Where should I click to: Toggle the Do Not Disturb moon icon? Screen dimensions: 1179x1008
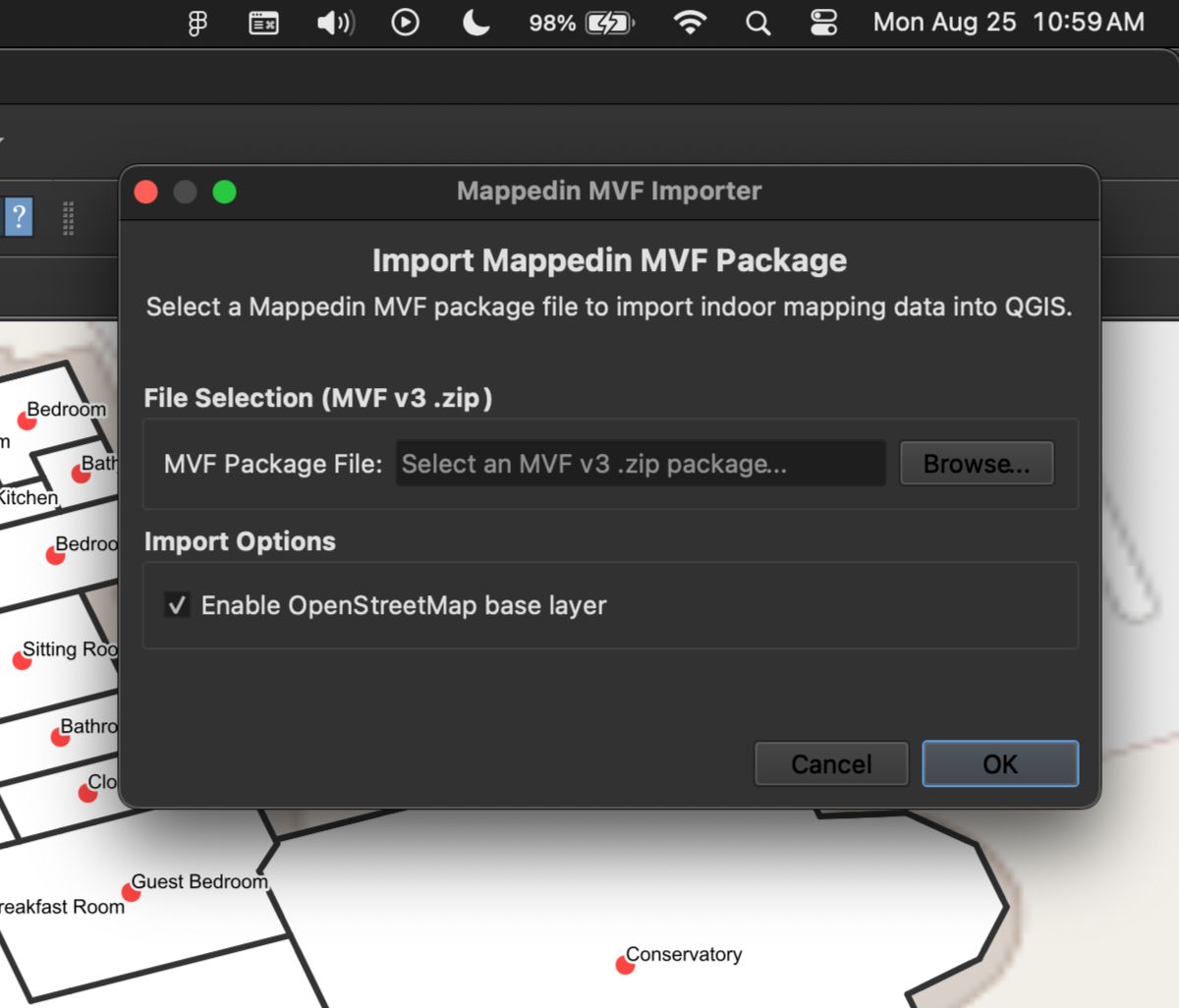tap(476, 23)
